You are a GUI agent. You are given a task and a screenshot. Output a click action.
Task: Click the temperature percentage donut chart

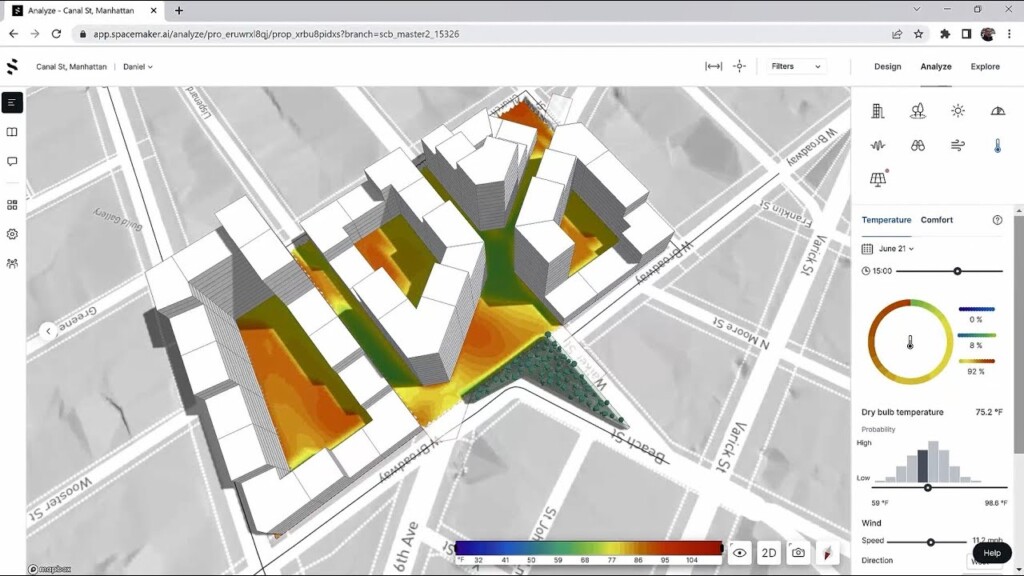(910, 342)
